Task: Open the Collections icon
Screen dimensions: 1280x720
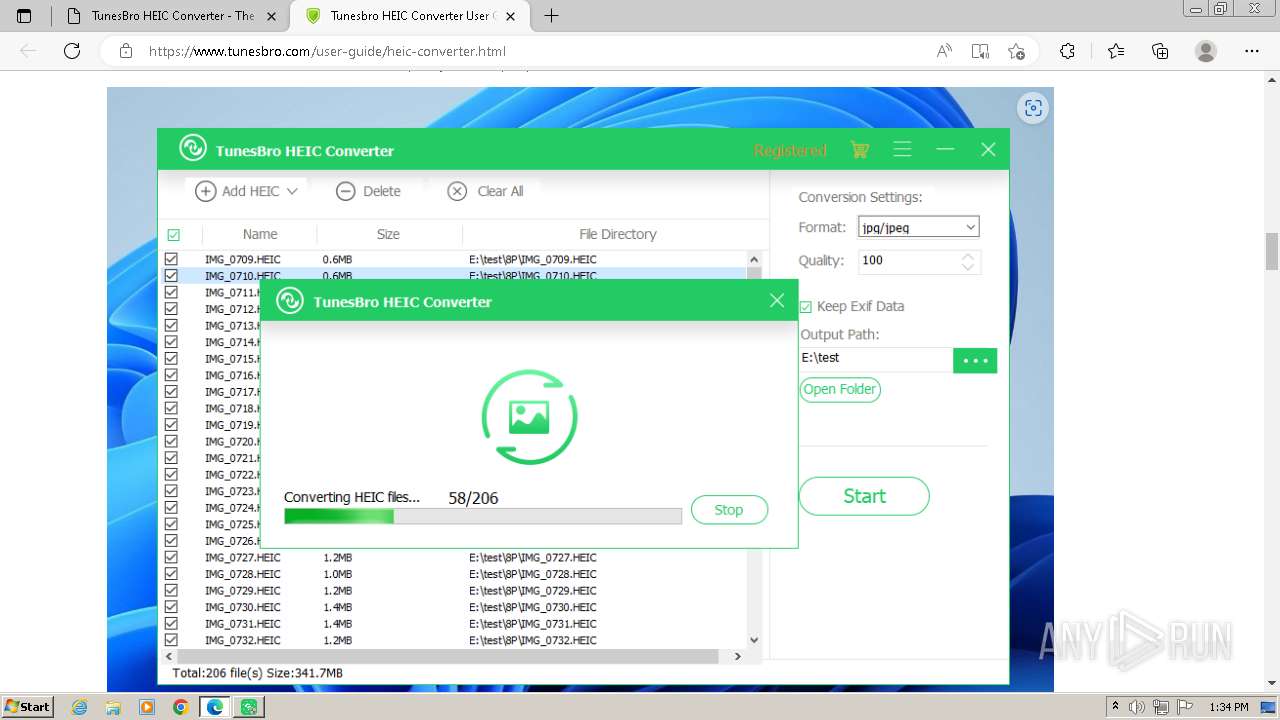Action: tap(1160, 51)
